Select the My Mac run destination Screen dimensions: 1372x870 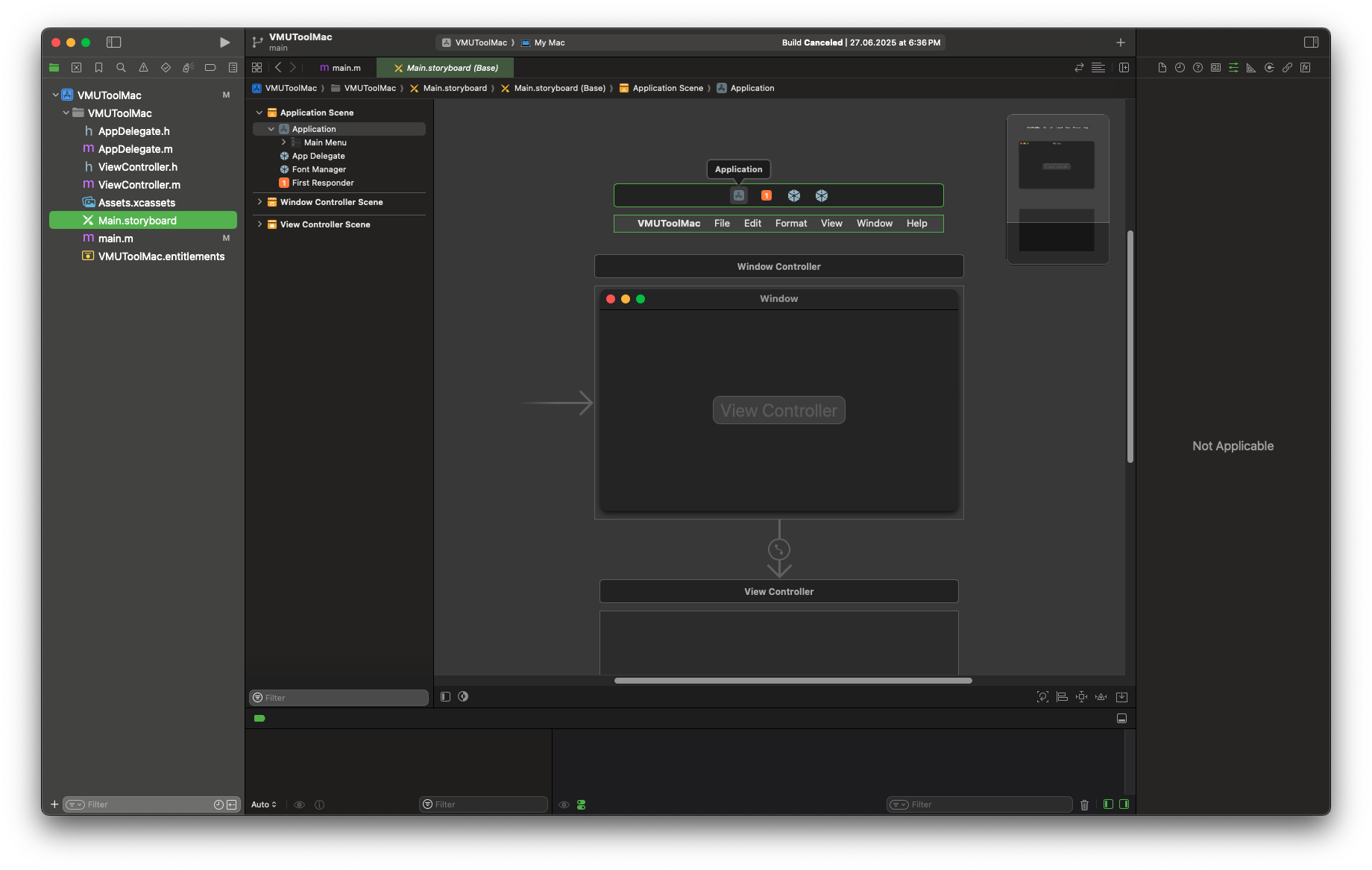(x=543, y=42)
